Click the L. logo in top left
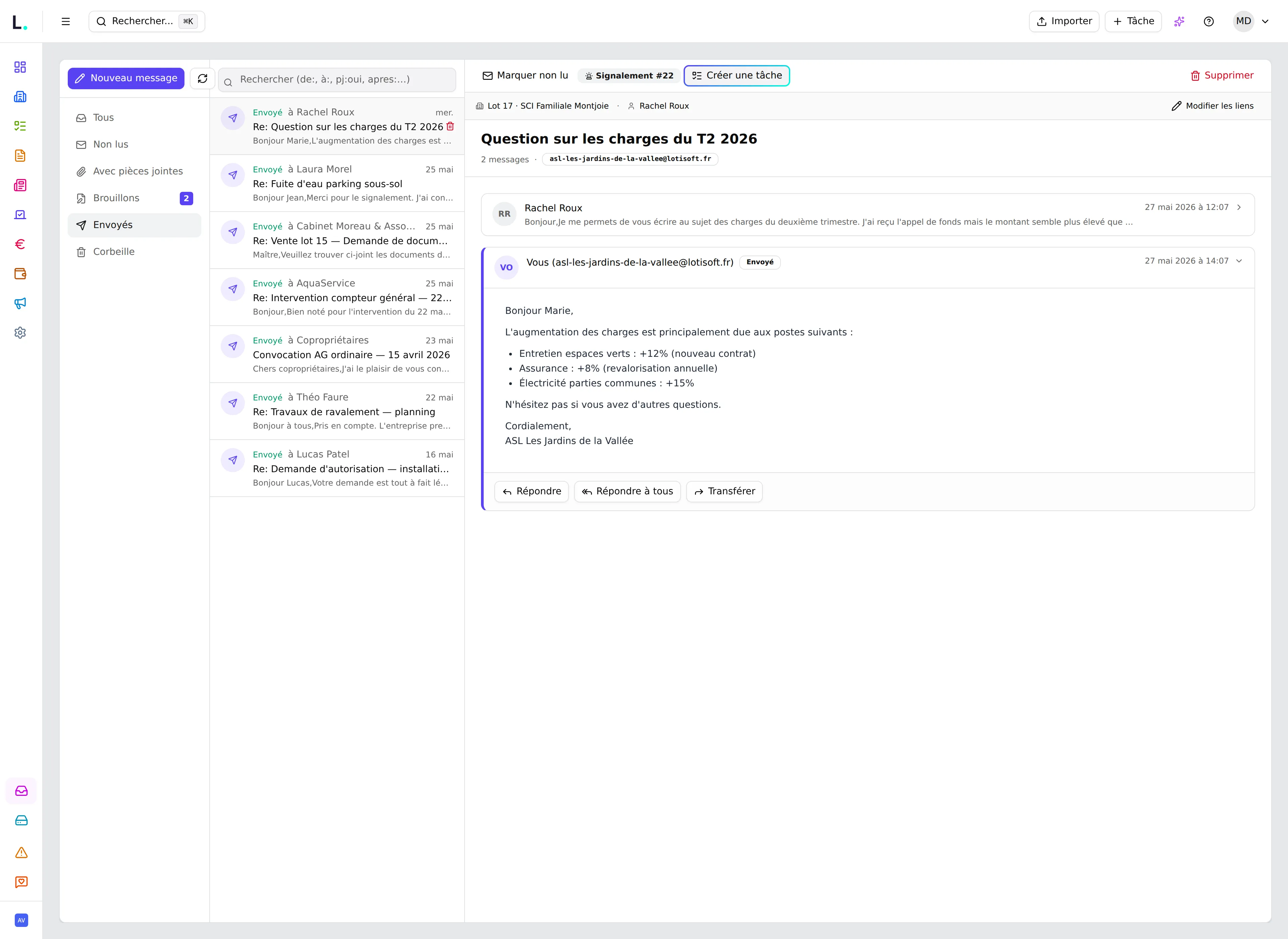The image size is (1288, 939). click(20, 22)
